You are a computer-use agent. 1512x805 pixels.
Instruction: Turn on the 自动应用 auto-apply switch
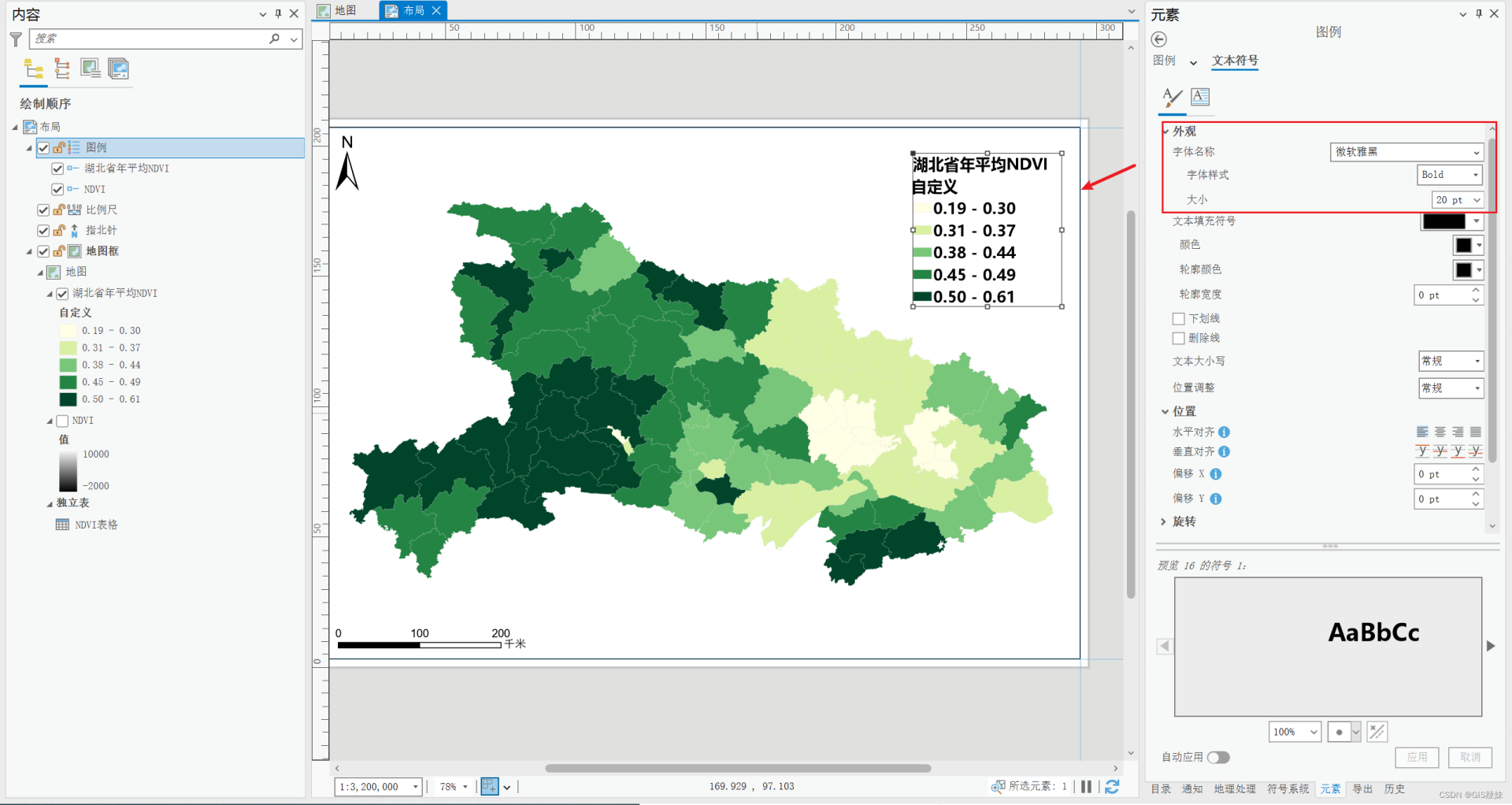1218,758
